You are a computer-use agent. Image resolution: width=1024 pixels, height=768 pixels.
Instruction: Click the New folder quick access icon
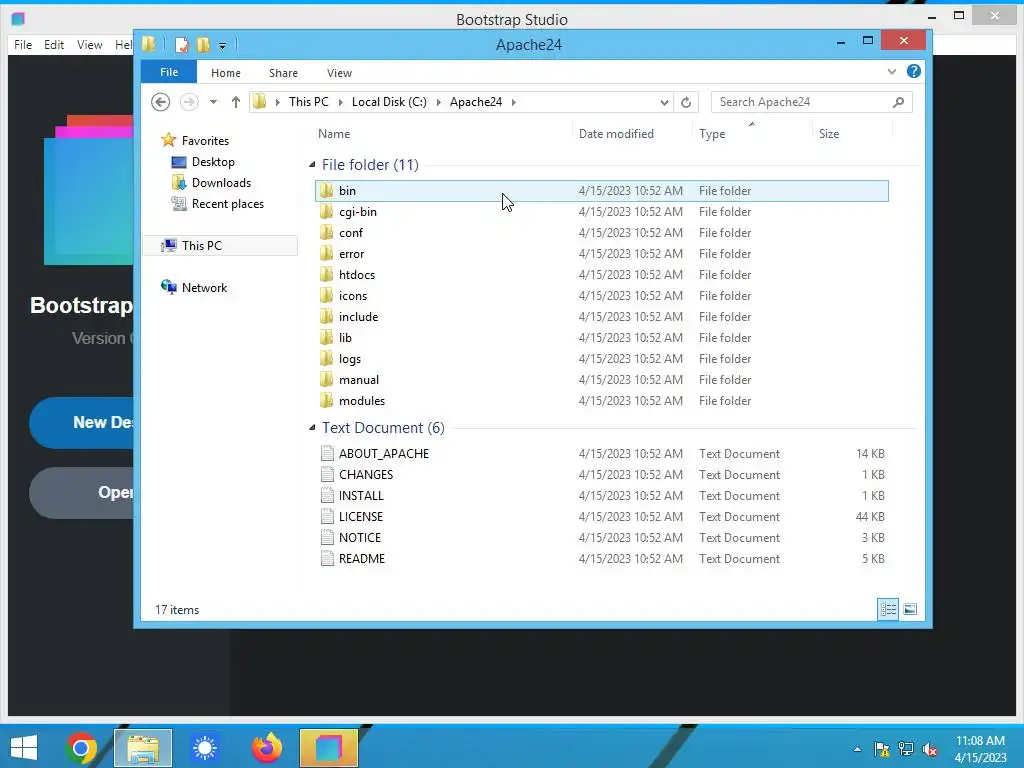click(x=203, y=44)
